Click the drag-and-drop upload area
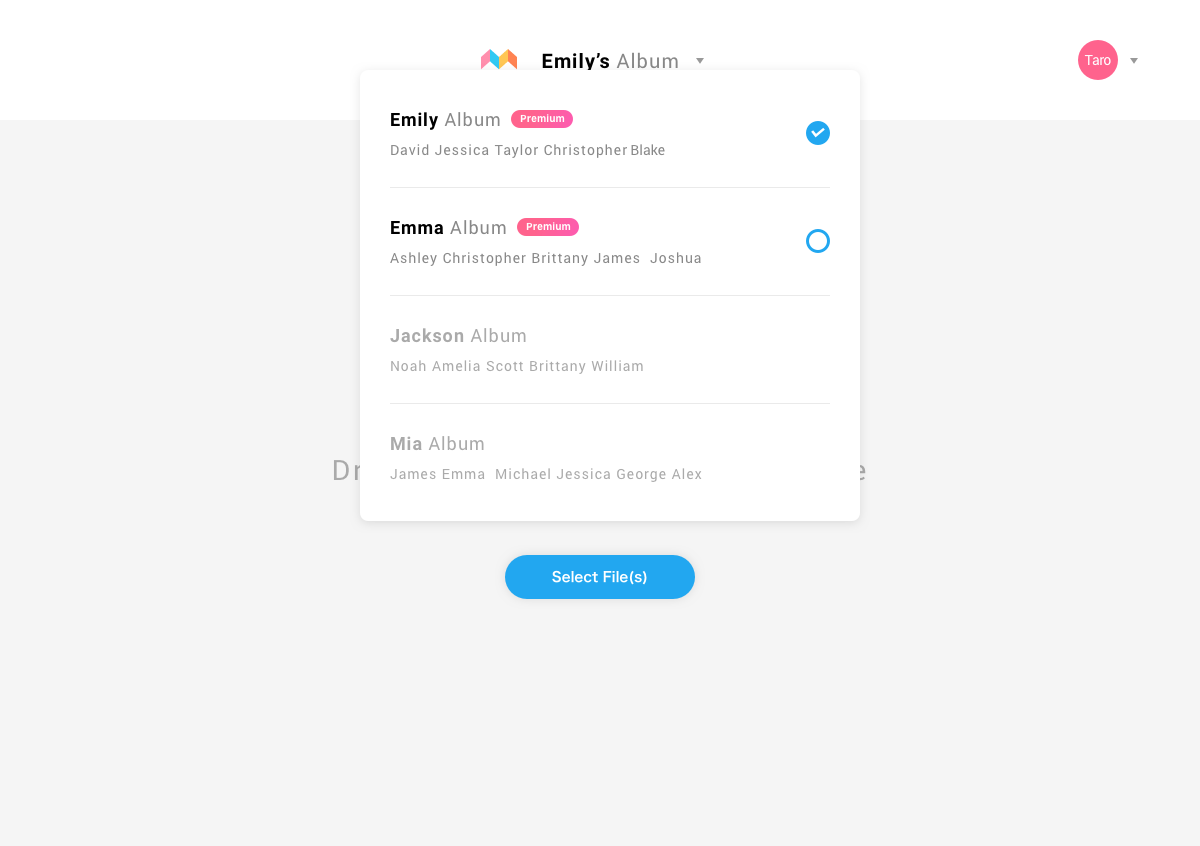The image size is (1200, 846). (600, 700)
